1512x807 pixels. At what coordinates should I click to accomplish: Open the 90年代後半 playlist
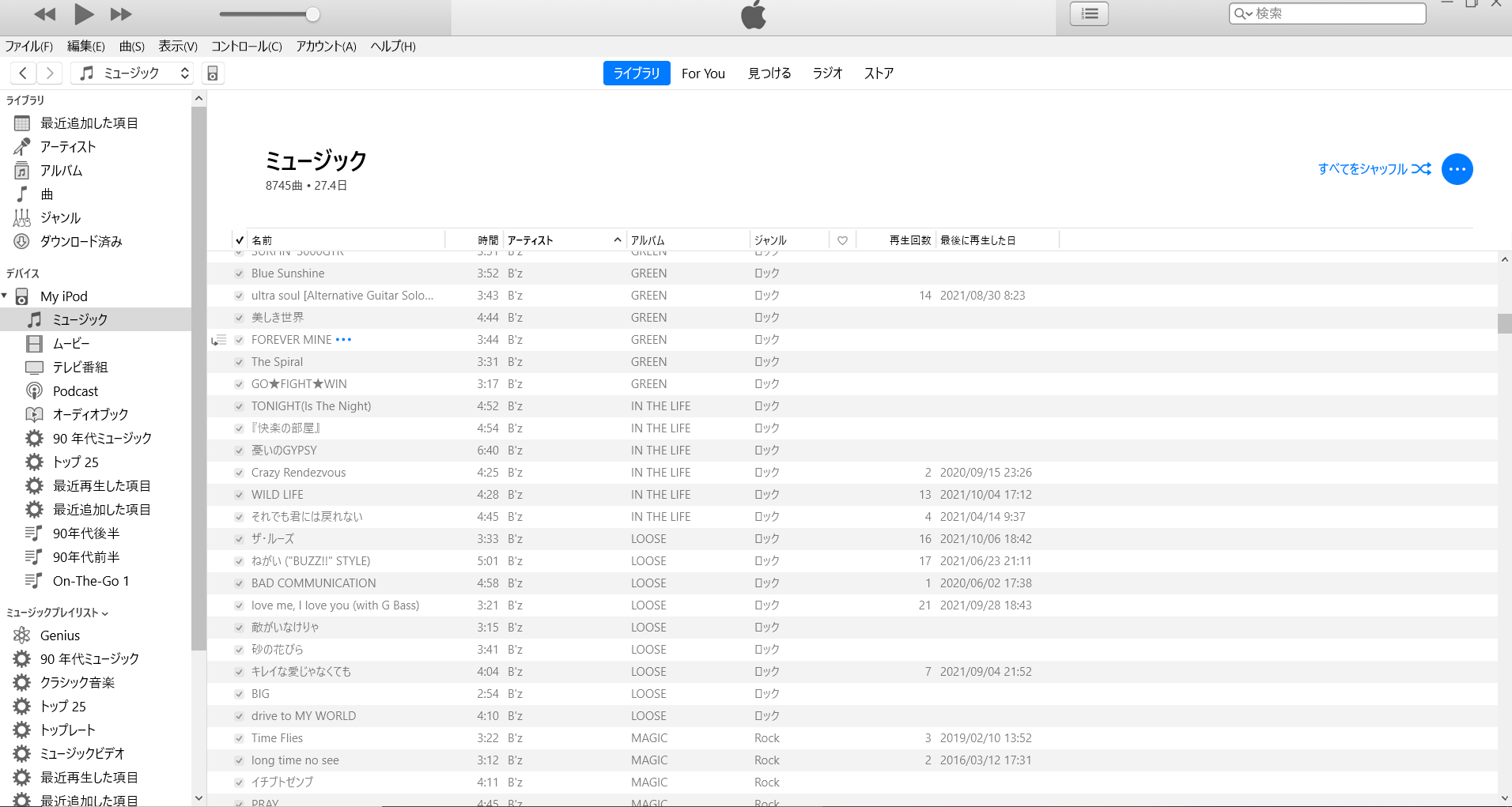[x=86, y=534]
